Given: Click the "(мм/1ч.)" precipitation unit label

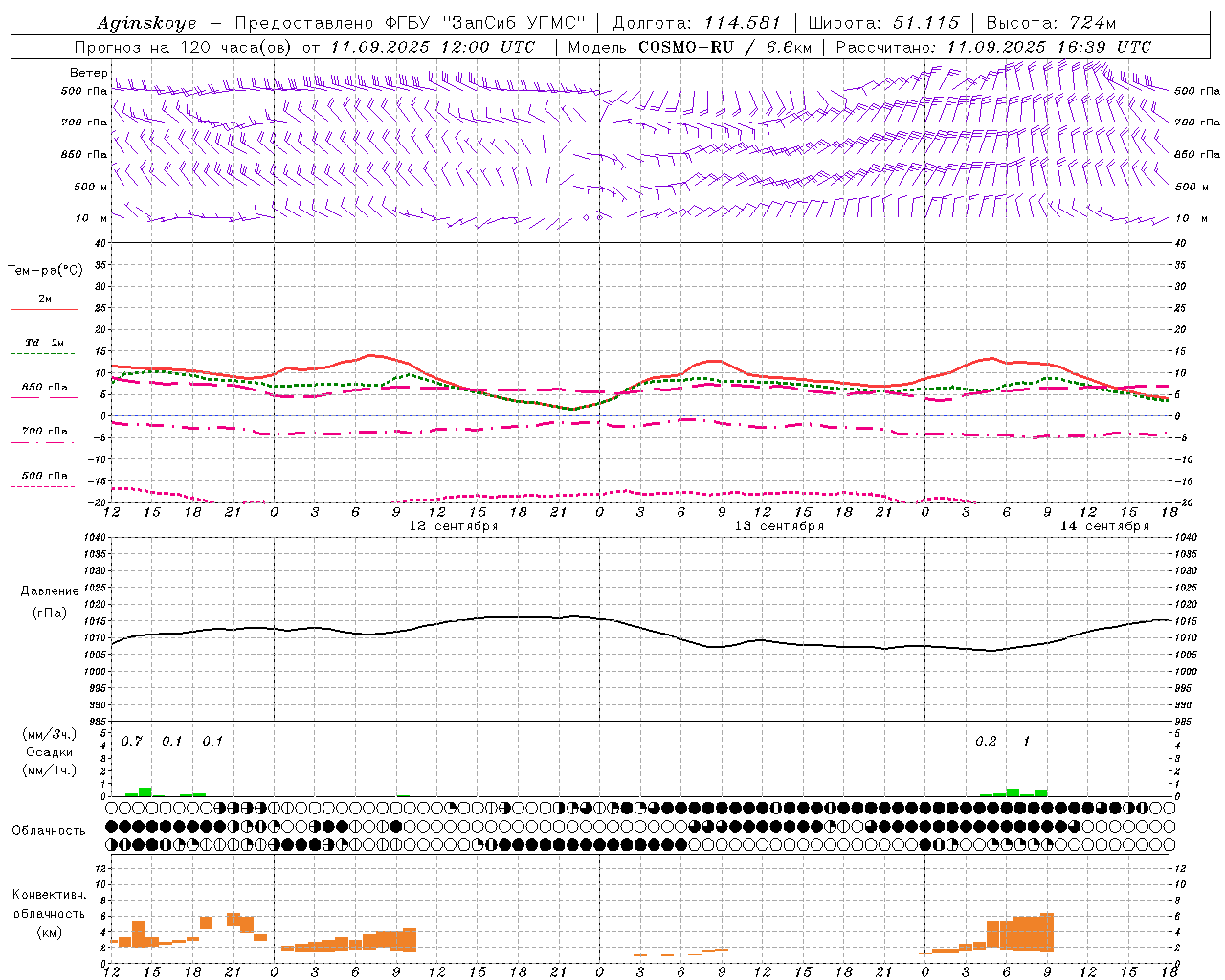Looking at the screenshot, I should [49, 770].
